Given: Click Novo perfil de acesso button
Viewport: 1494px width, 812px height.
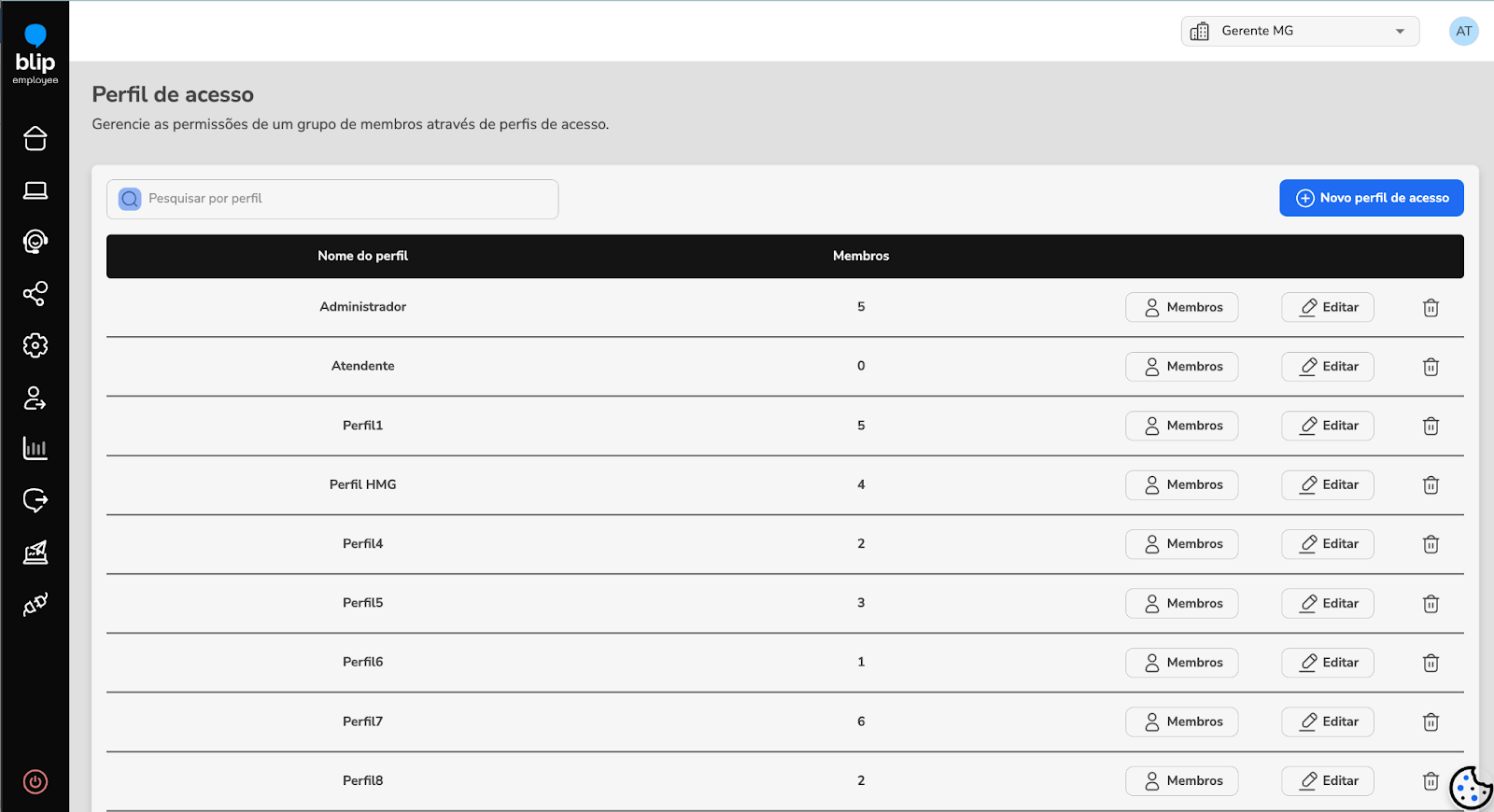Looking at the screenshot, I should (x=1371, y=198).
